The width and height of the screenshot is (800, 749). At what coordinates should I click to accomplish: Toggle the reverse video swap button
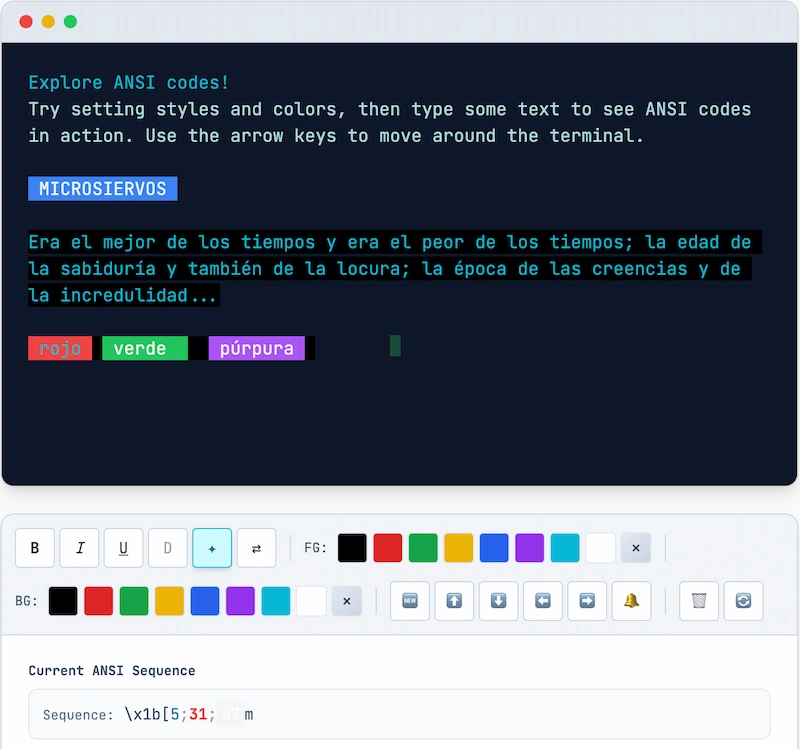[257, 548]
